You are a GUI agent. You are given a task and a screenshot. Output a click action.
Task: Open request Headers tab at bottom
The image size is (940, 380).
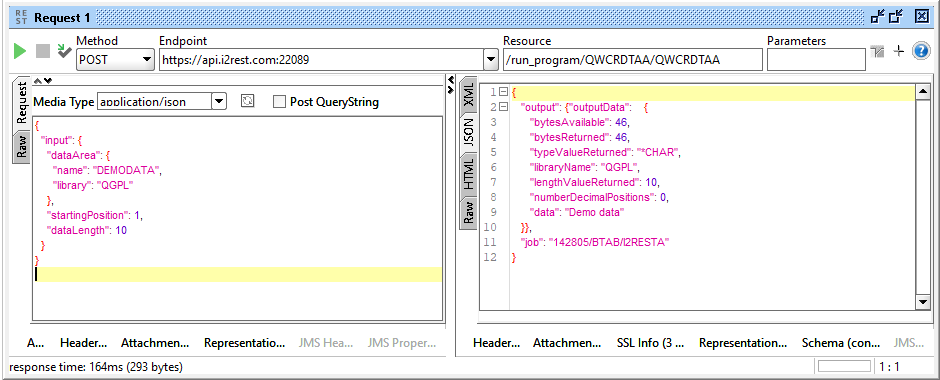(x=83, y=343)
